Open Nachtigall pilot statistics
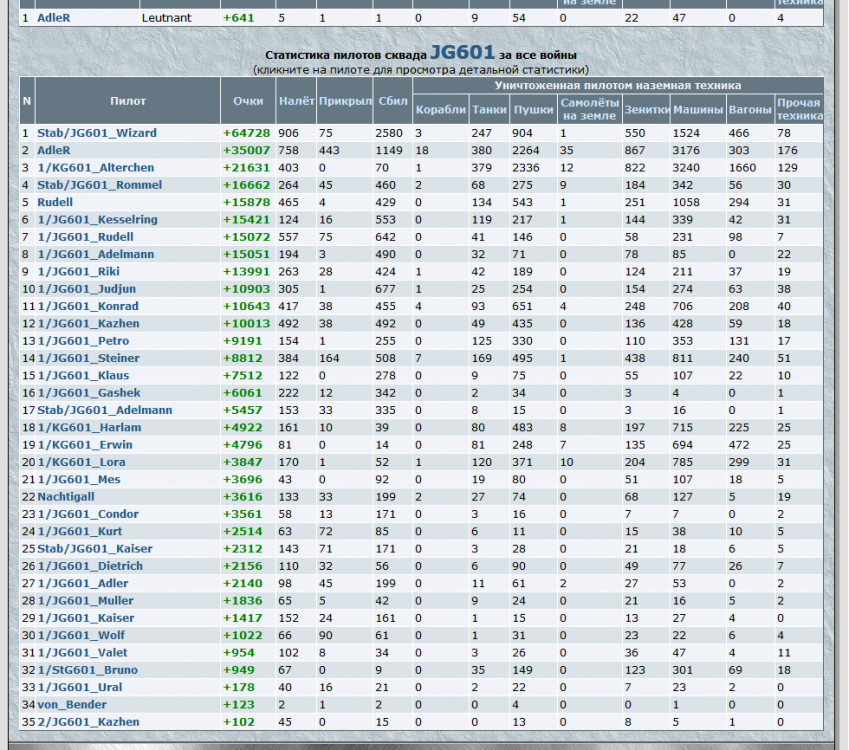Screen dimensions: 849x750 [x=66, y=497]
